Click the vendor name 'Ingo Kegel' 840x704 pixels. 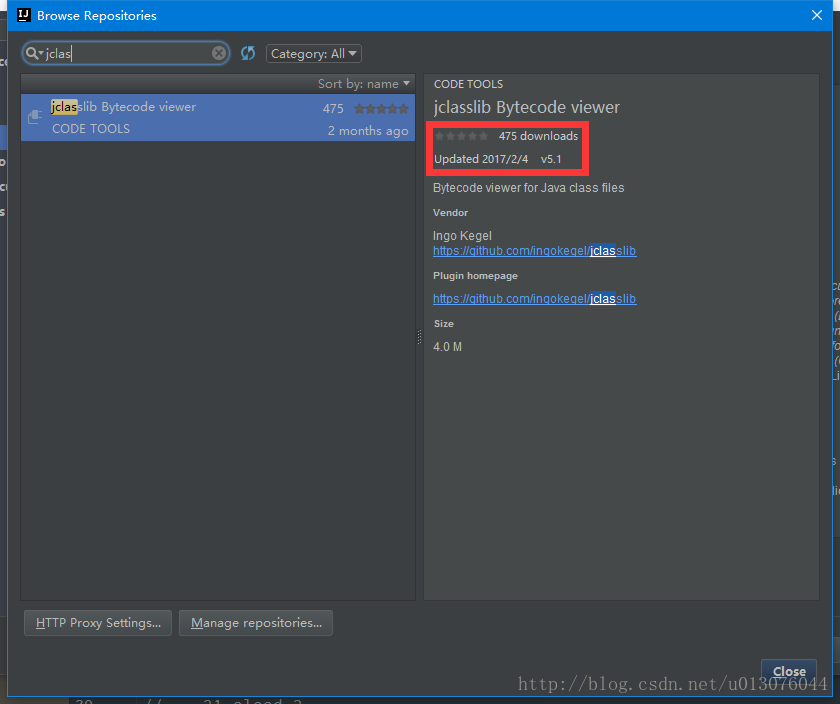[462, 236]
